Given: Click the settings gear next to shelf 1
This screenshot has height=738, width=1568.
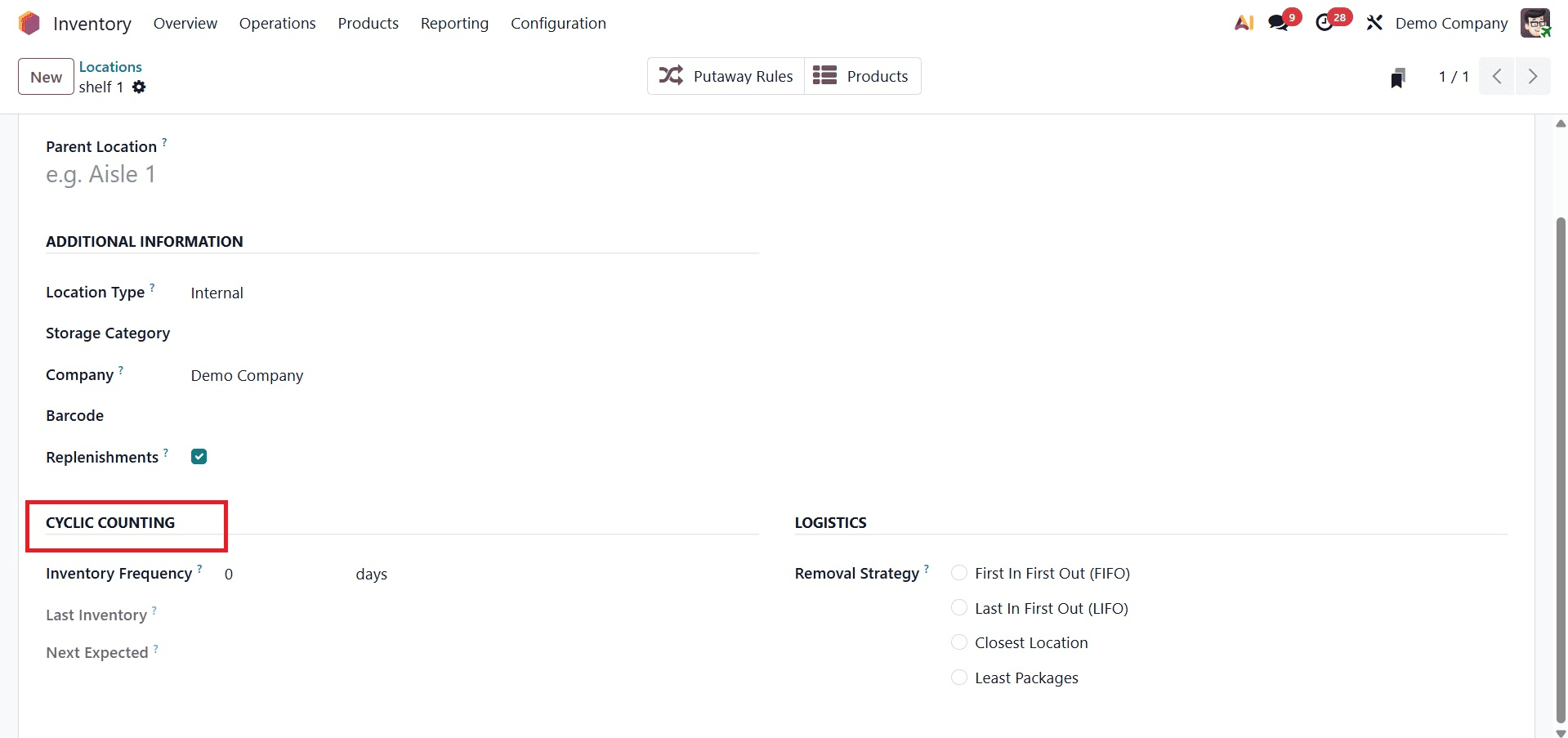Looking at the screenshot, I should (x=139, y=87).
